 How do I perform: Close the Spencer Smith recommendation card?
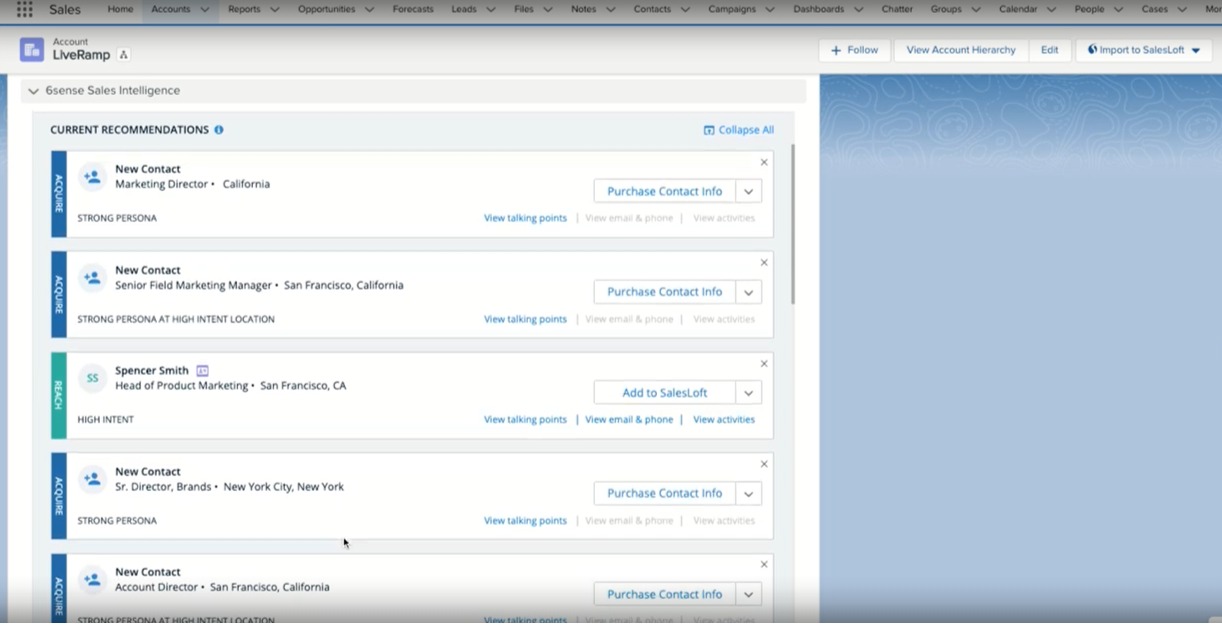(764, 364)
